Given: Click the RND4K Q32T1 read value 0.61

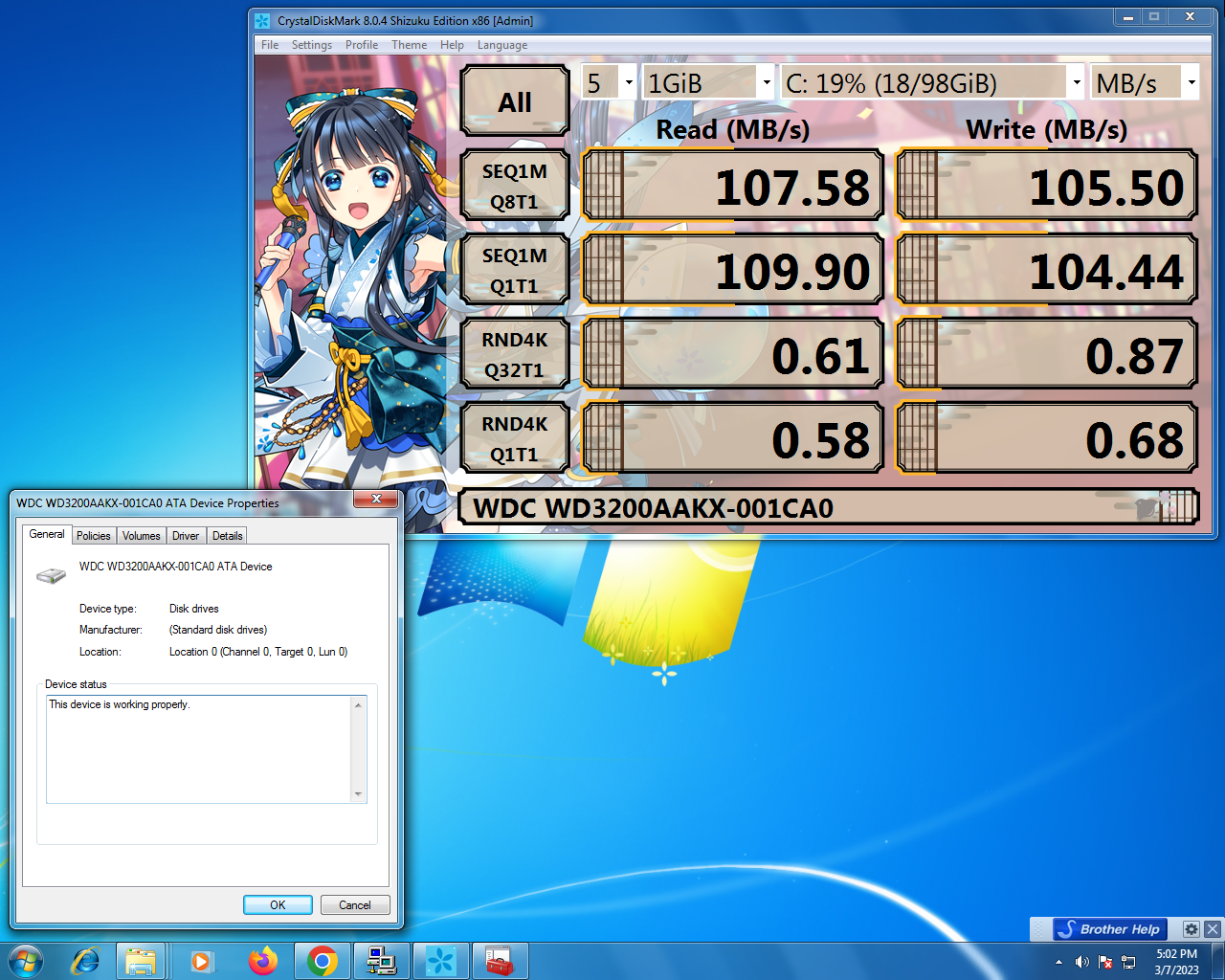Looking at the screenshot, I should 732,354.
